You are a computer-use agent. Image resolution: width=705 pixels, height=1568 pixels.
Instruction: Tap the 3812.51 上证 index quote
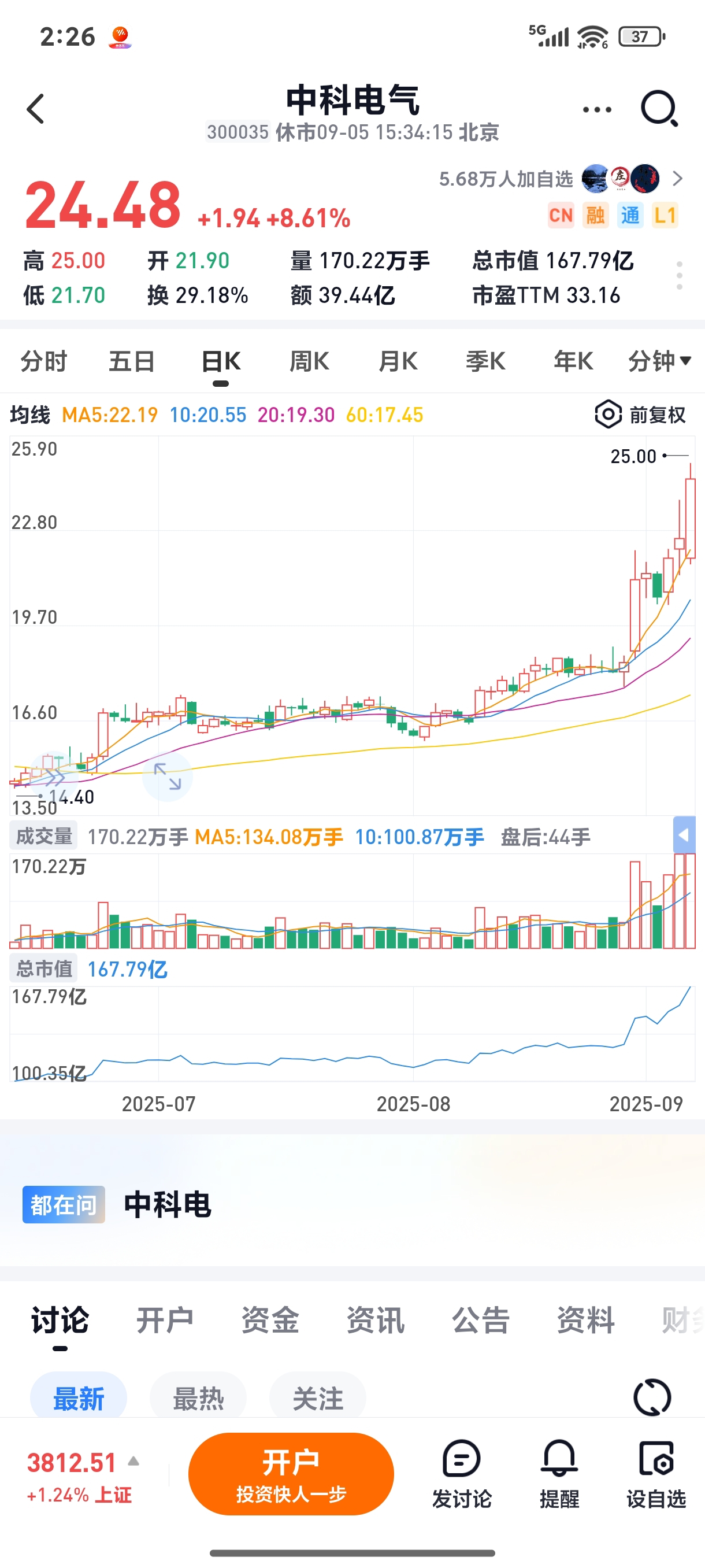coord(79,1476)
